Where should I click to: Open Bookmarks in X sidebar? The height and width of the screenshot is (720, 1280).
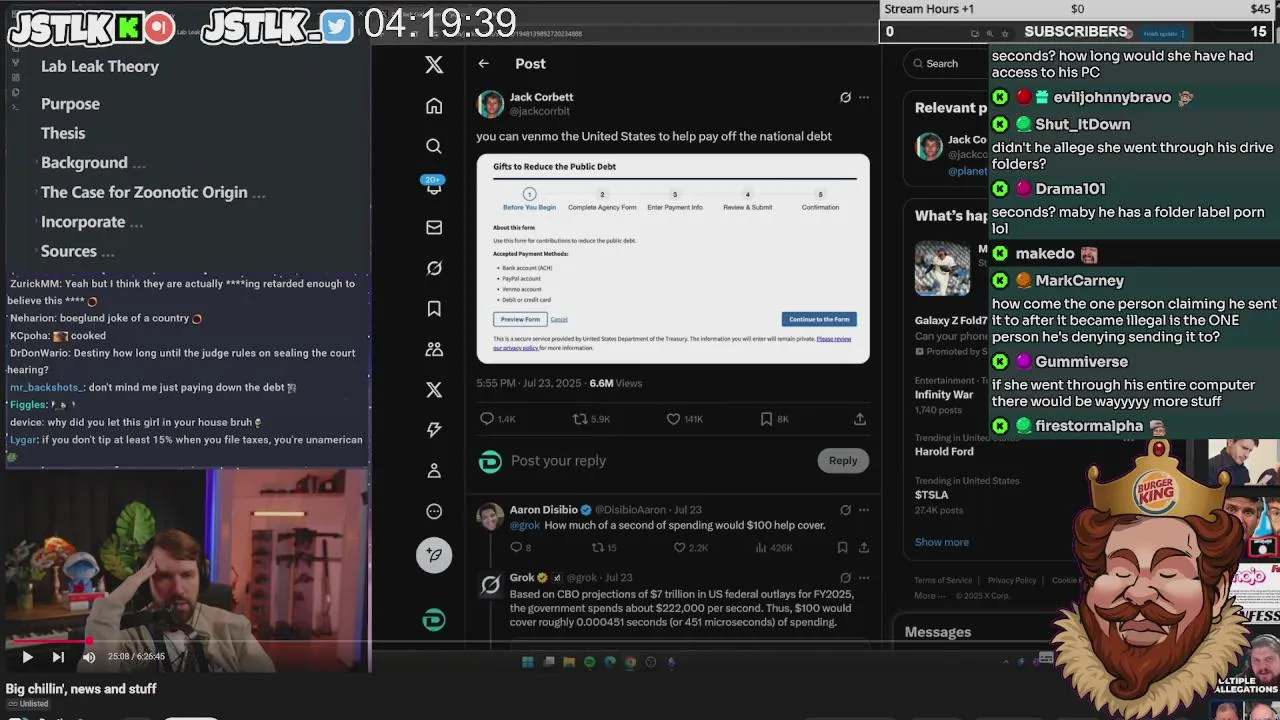tap(434, 309)
